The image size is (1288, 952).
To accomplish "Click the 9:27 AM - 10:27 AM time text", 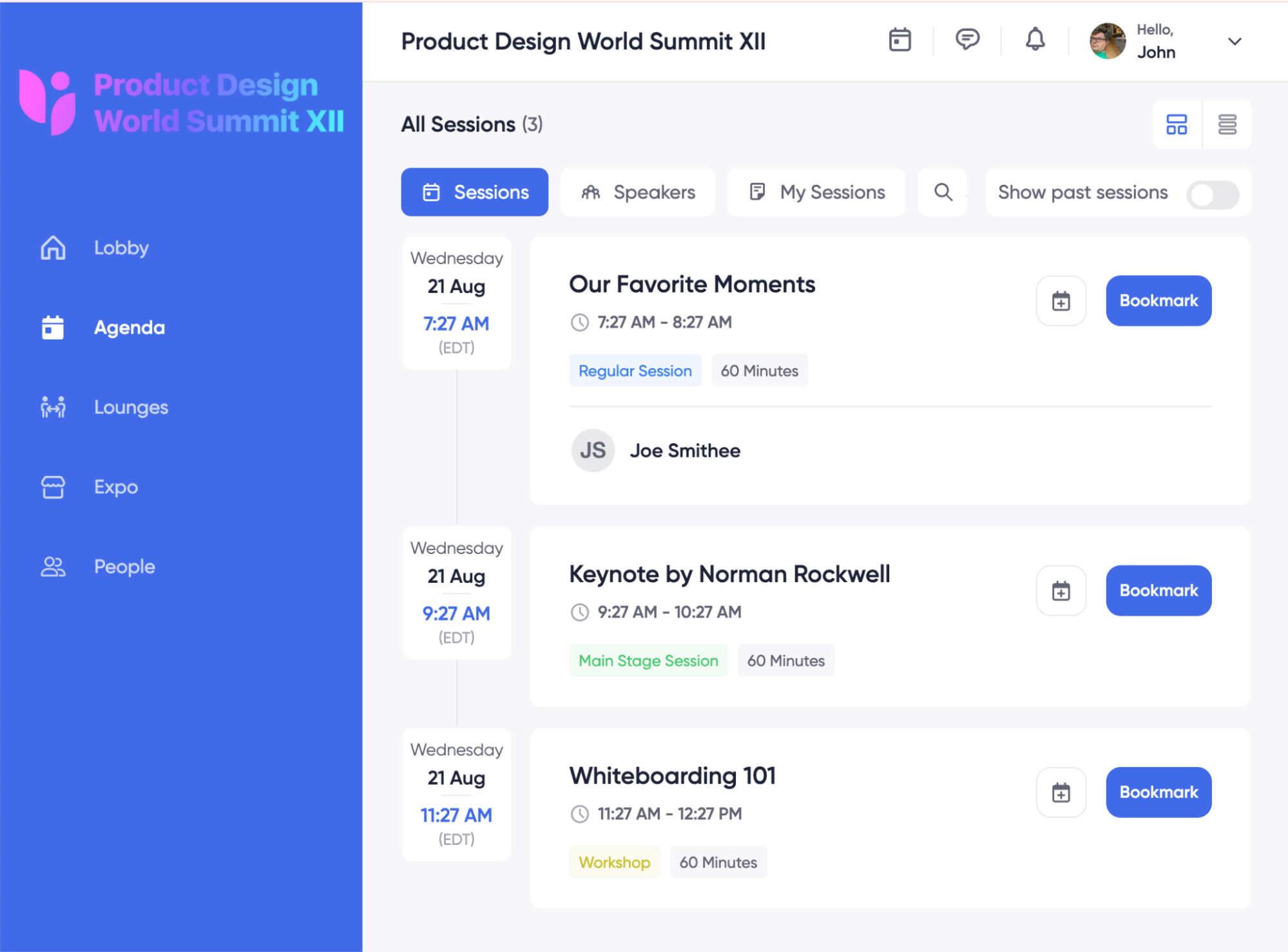I will point(669,612).
